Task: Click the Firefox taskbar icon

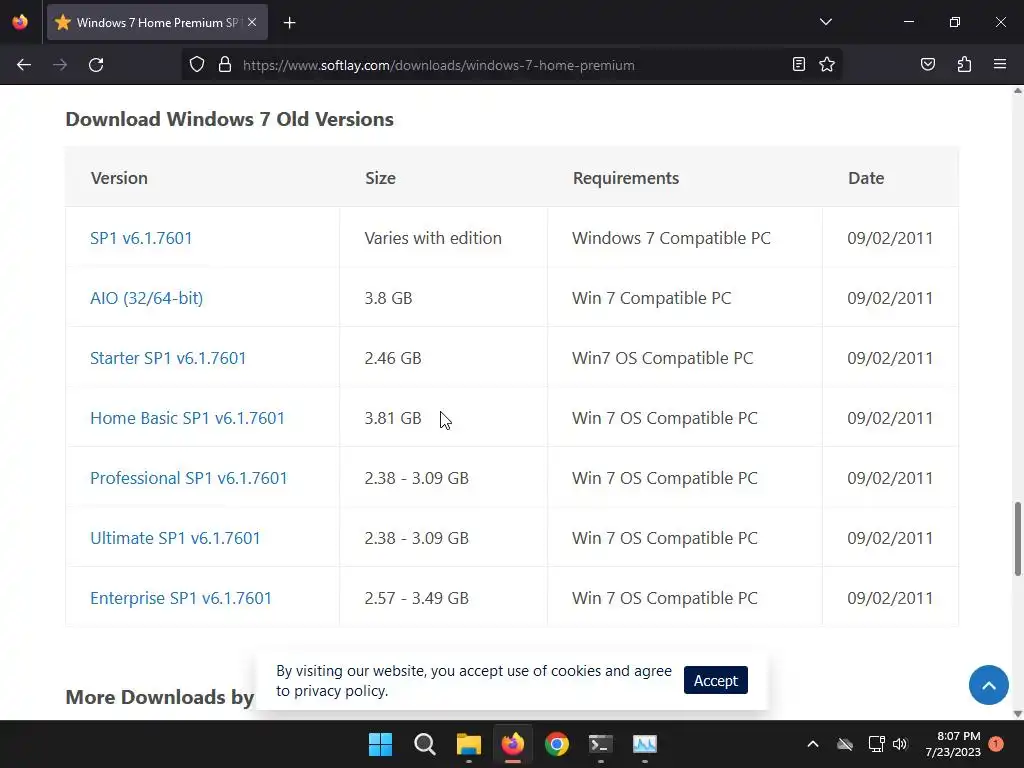Action: (x=513, y=744)
